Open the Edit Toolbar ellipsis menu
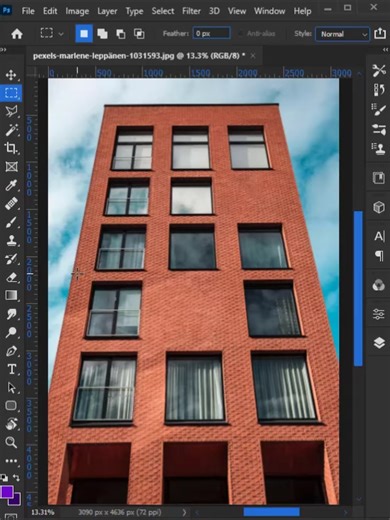The height and width of the screenshot is (520, 390). (x=11, y=461)
